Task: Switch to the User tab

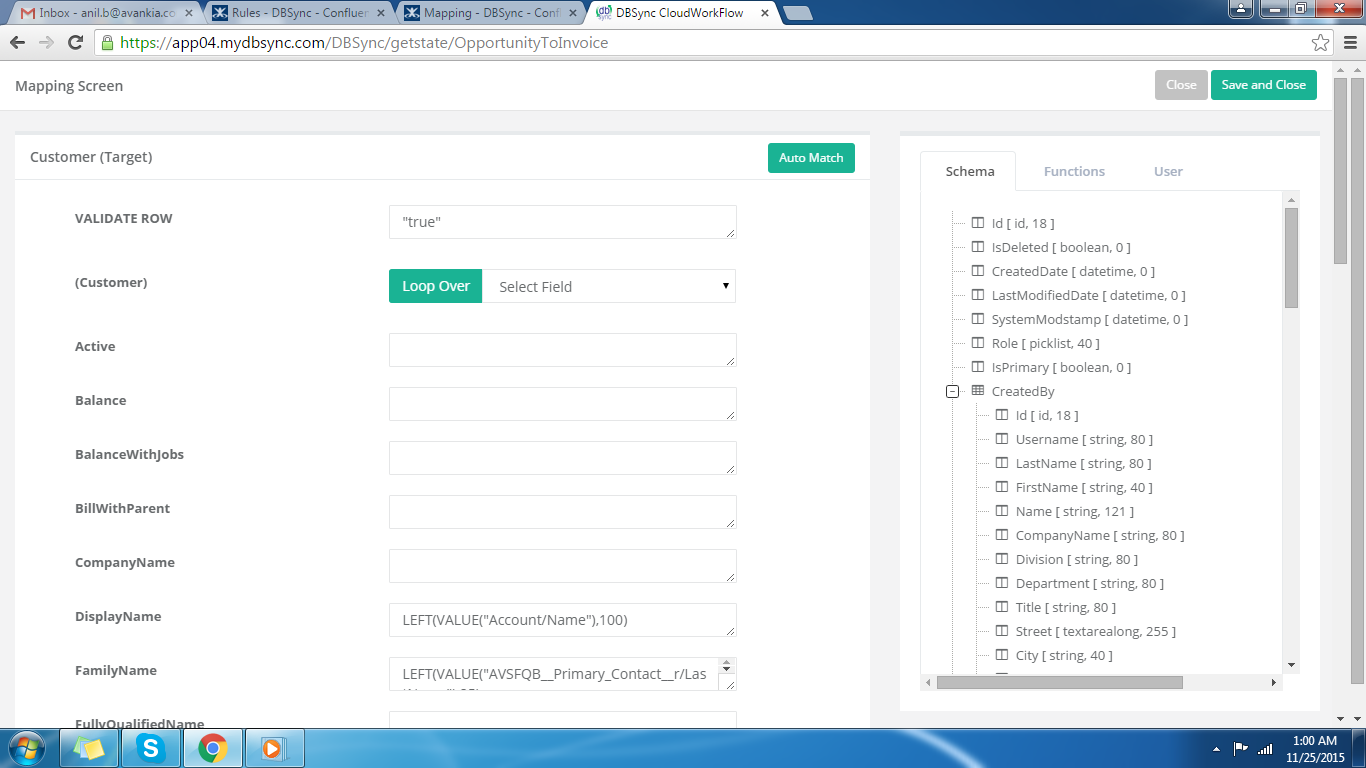Action: 1168,171
